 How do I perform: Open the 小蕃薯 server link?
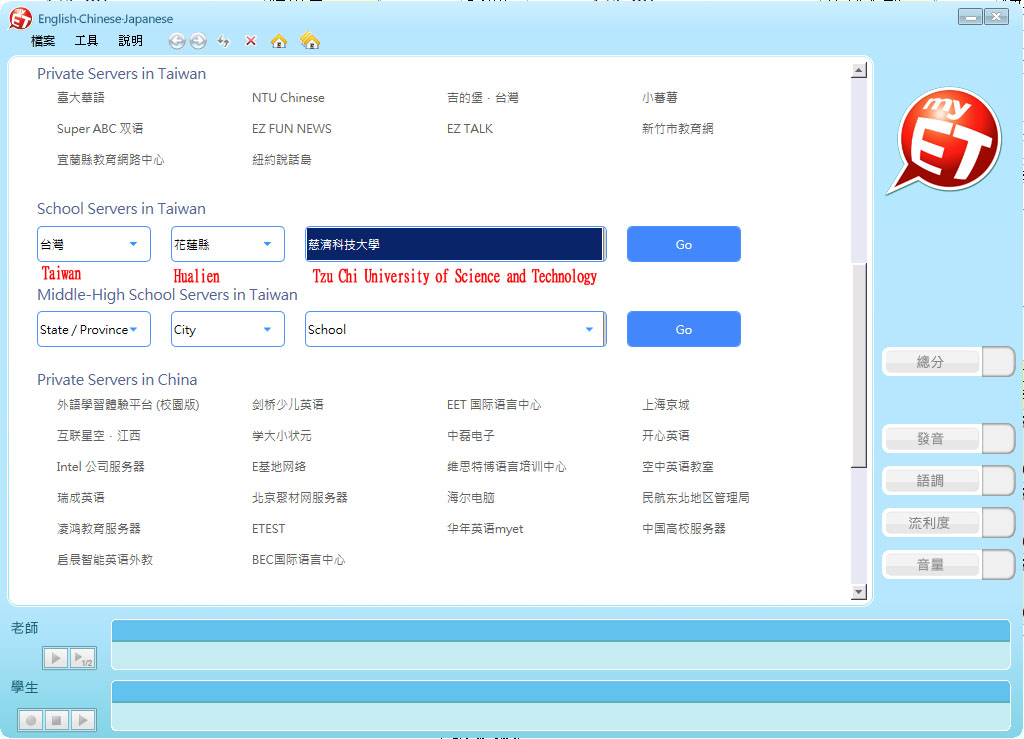(x=660, y=97)
